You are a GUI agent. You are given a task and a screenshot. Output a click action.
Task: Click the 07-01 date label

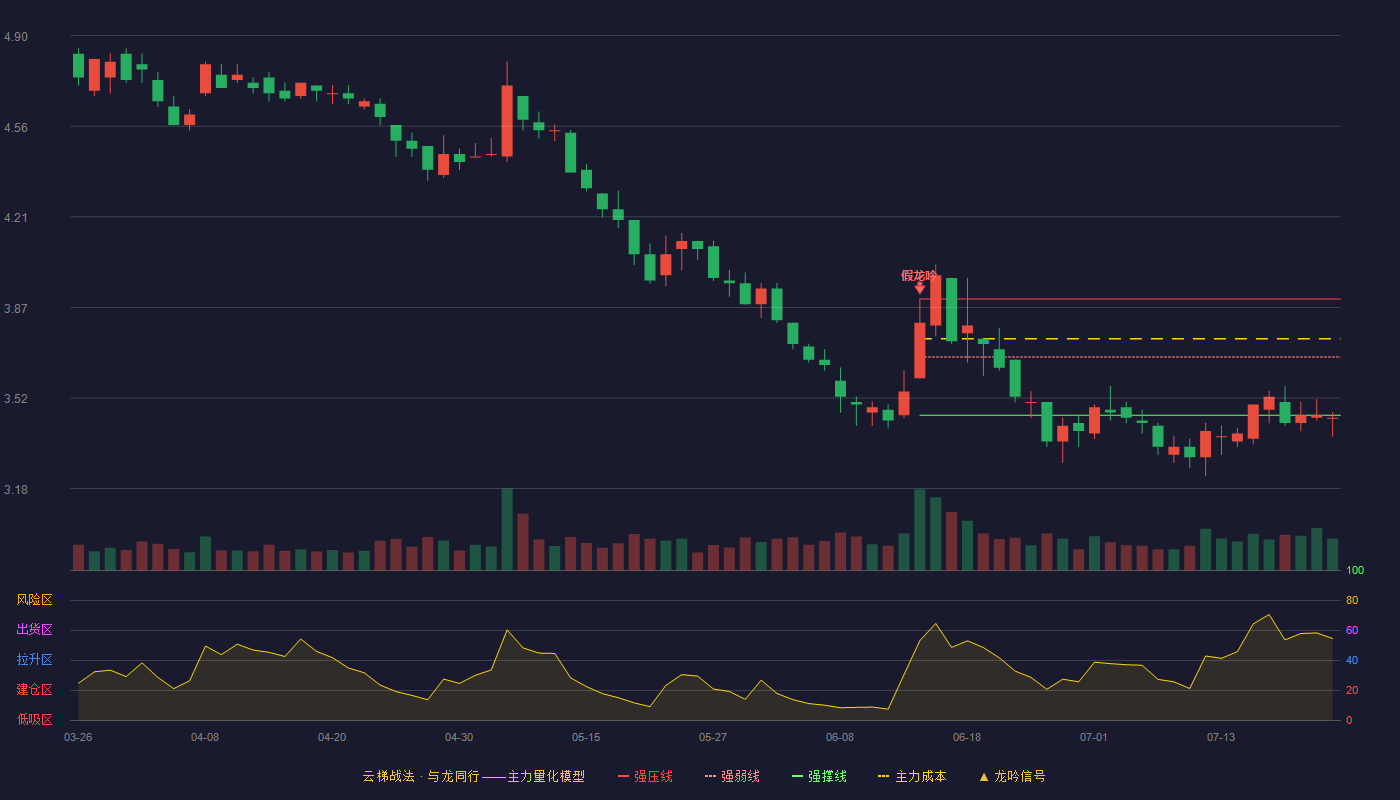tap(1094, 737)
